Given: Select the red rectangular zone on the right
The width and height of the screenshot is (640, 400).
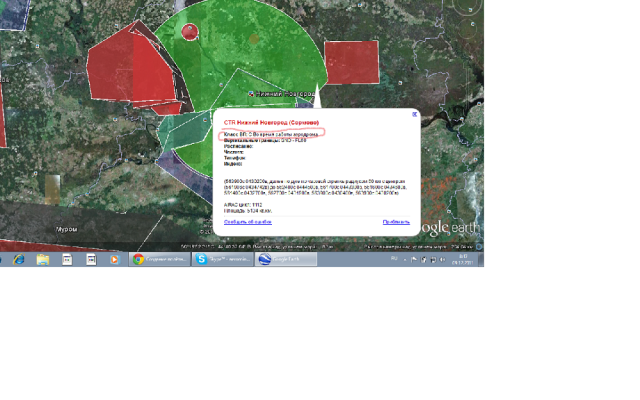Looking at the screenshot, I should point(352,61).
